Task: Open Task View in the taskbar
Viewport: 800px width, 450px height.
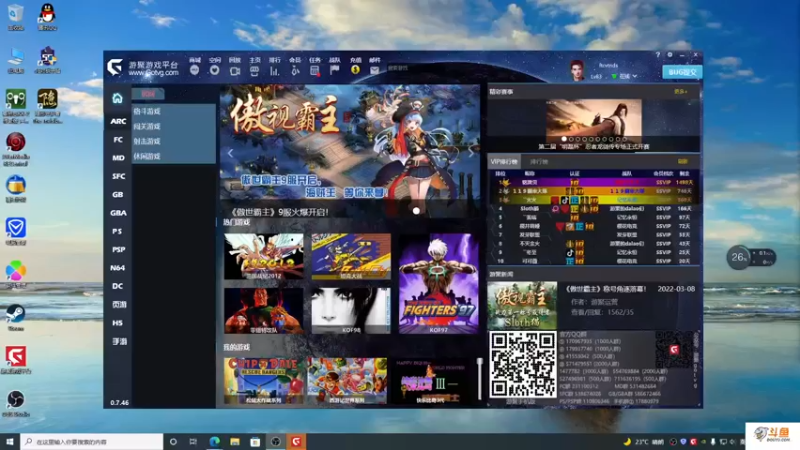Action: tap(193, 441)
